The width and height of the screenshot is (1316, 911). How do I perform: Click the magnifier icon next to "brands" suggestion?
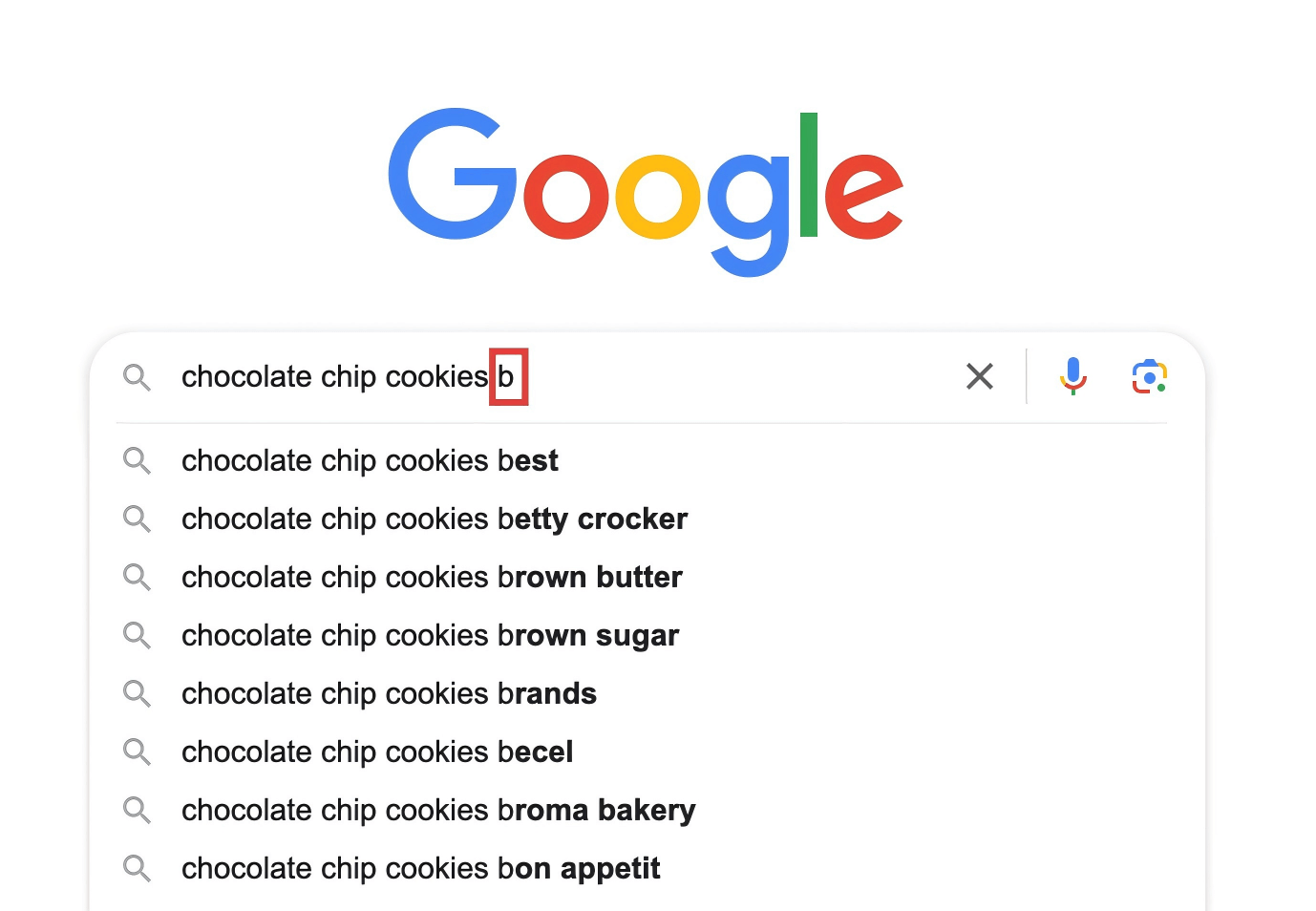click(137, 694)
